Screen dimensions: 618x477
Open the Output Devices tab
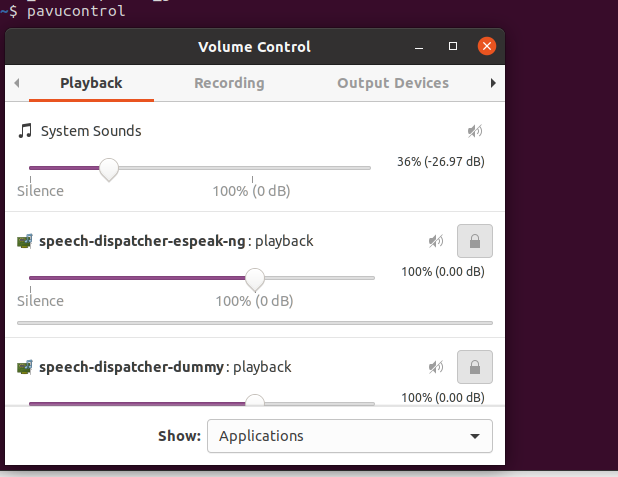393,83
